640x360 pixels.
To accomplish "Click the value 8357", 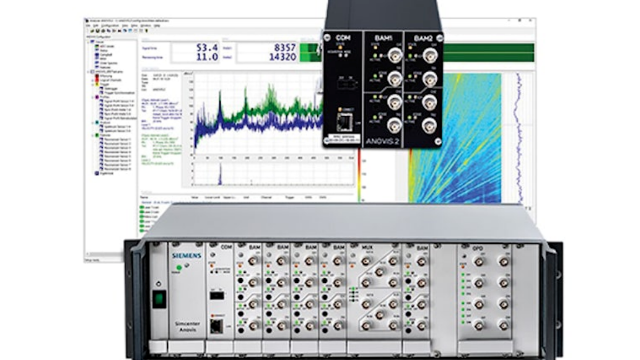I will [284, 48].
